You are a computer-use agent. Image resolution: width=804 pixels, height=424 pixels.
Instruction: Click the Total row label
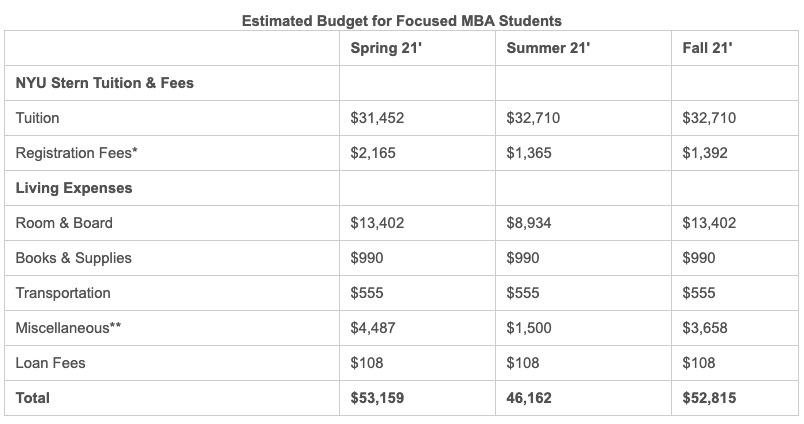click(x=33, y=398)
